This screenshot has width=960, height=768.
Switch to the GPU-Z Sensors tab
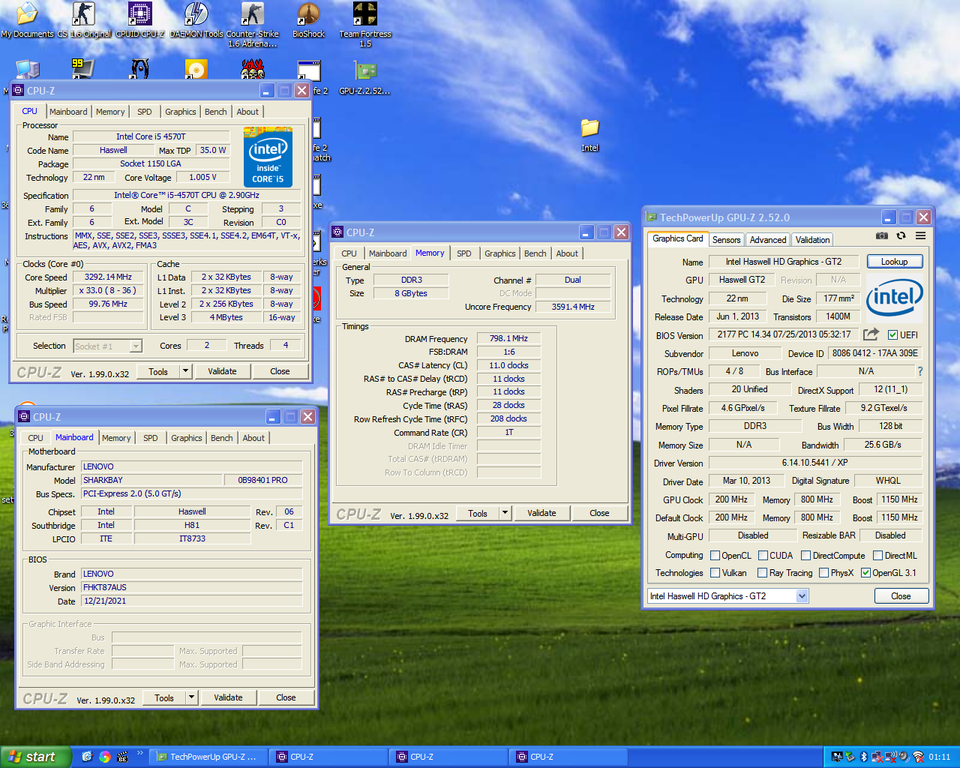pyautogui.click(x=726, y=240)
